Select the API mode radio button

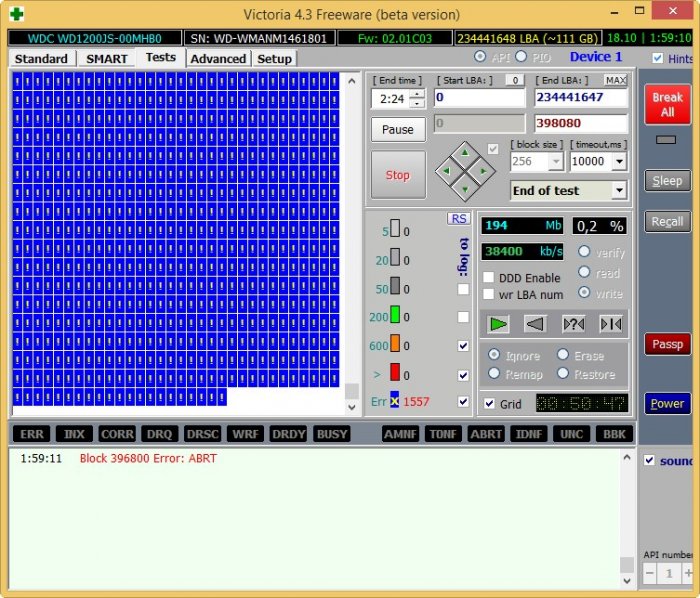480,57
